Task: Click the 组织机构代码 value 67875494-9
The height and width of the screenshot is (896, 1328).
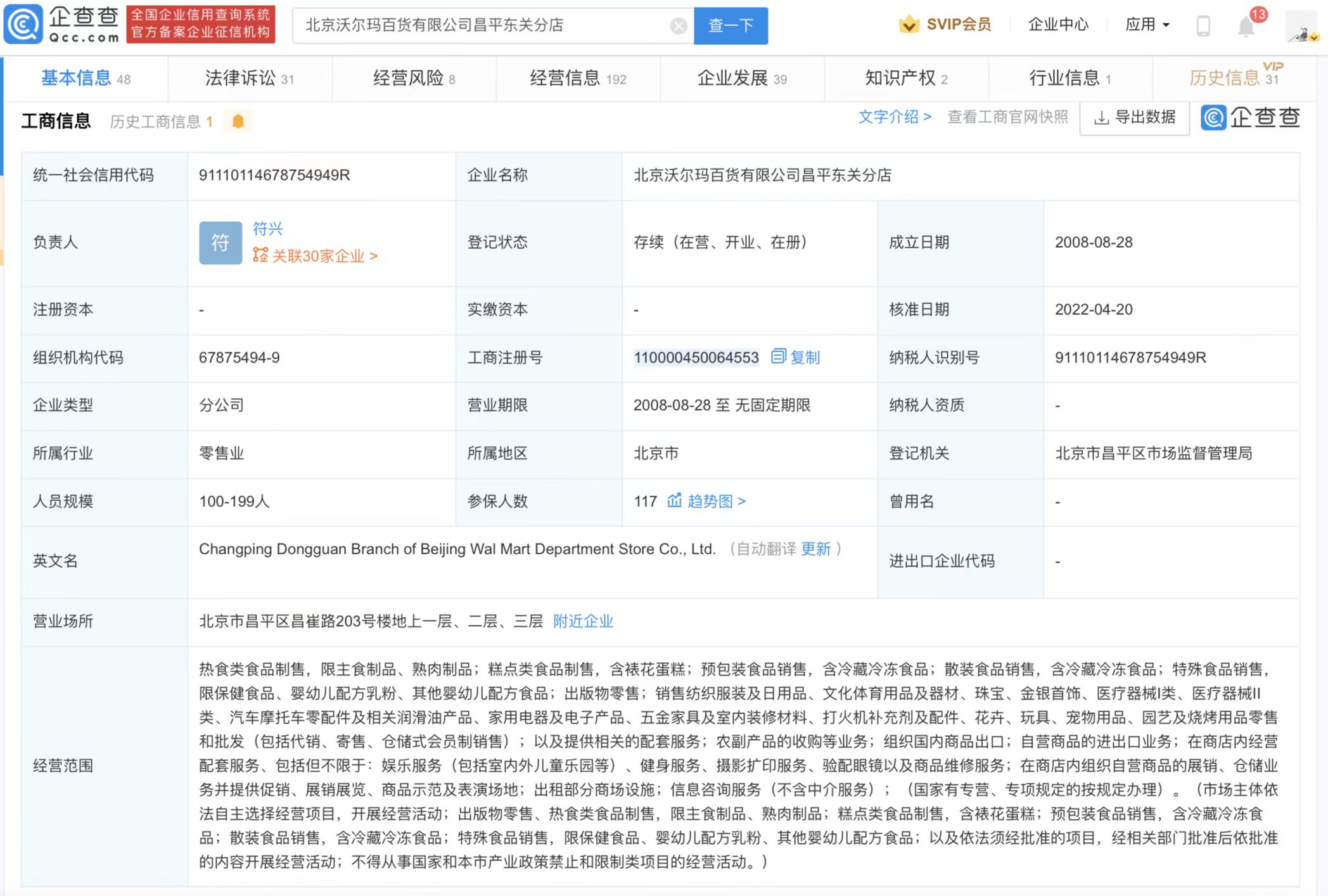Action: [x=239, y=357]
